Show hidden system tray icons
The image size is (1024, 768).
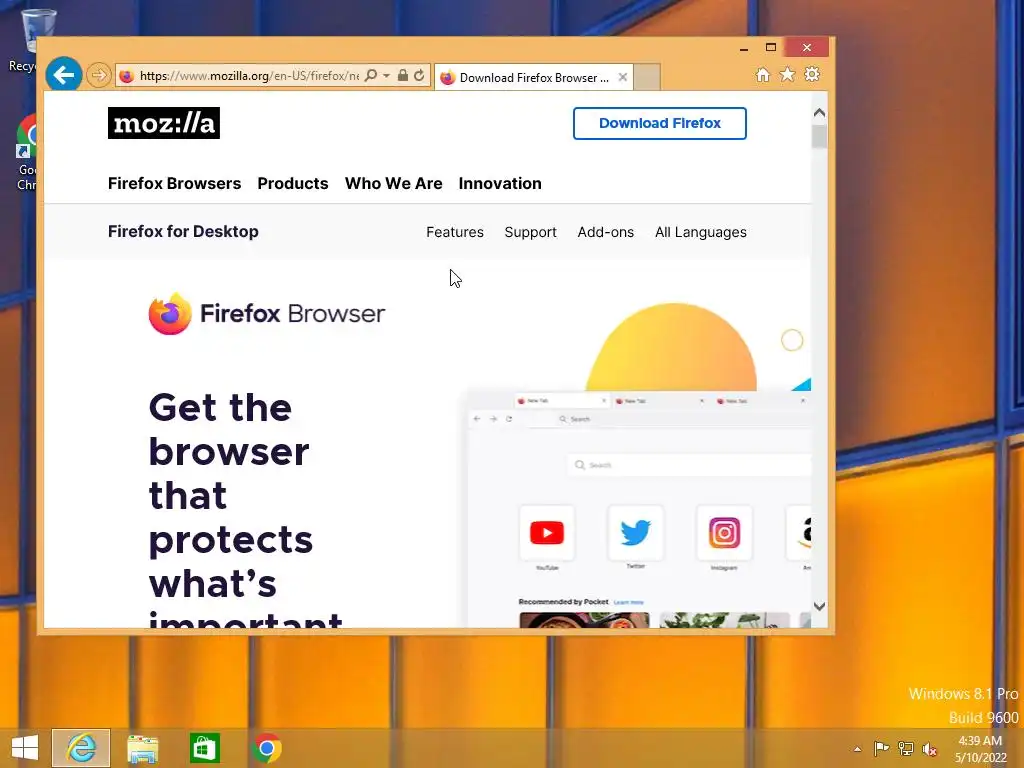click(x=857, y=749)
